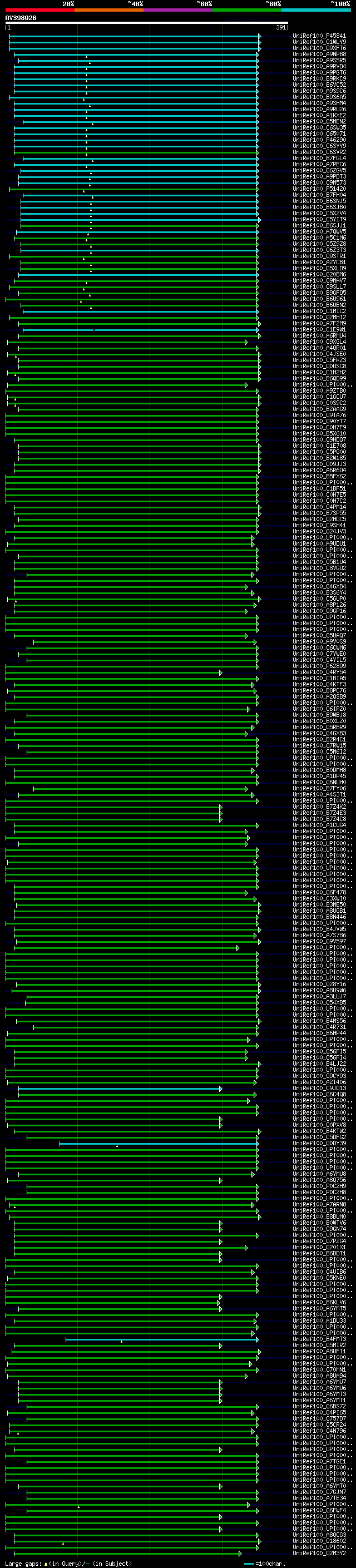Image resolution: width=356 pixels, height=1568 pixels.
Task: Select hit label UniRef100_C1E9W1
Action: coord(319,330)
